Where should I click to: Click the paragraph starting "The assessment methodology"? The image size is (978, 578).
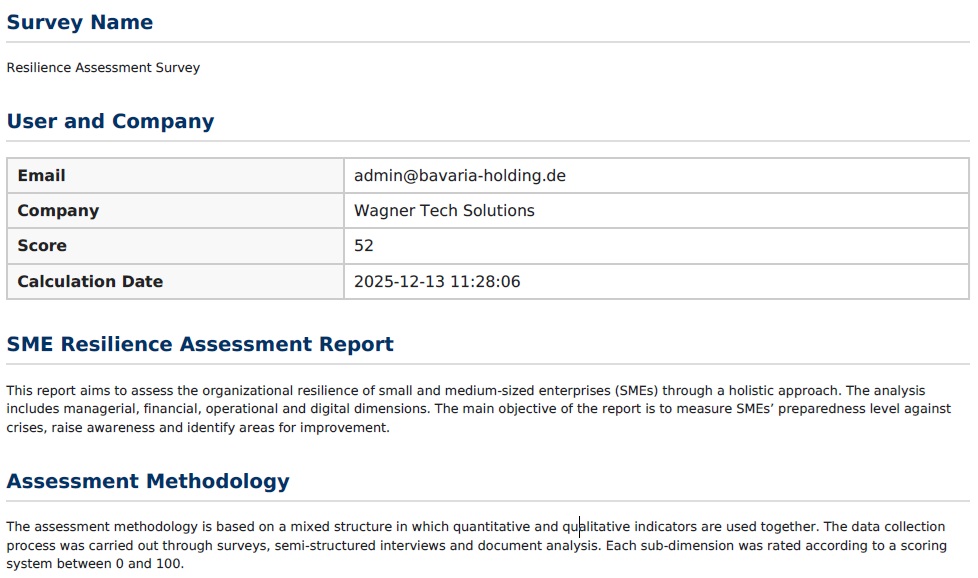click(x=475, y=545)
